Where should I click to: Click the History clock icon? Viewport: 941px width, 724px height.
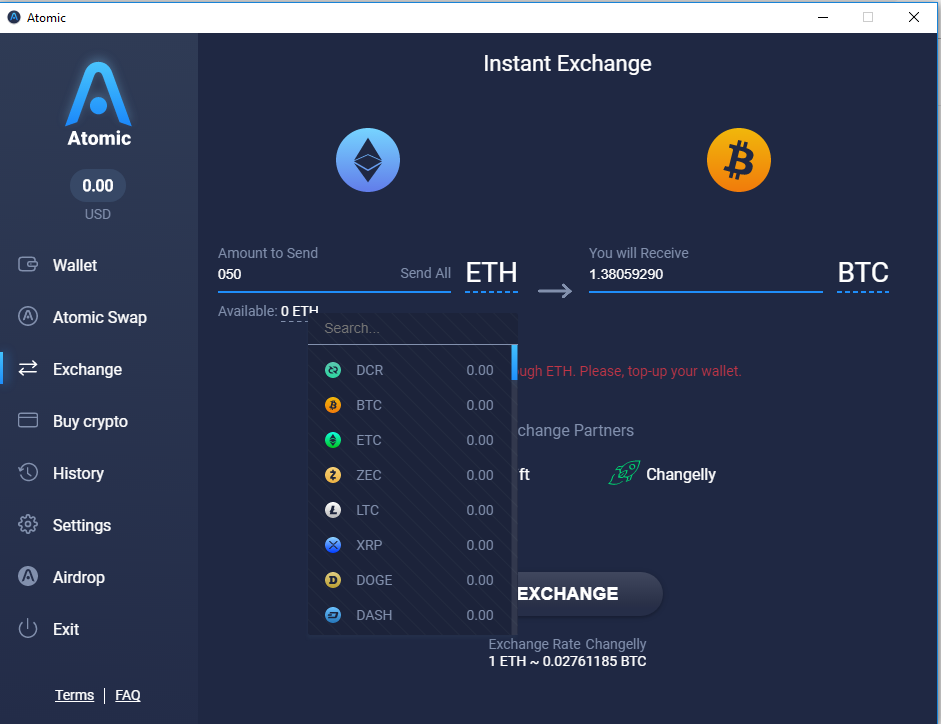click(28, 472)
